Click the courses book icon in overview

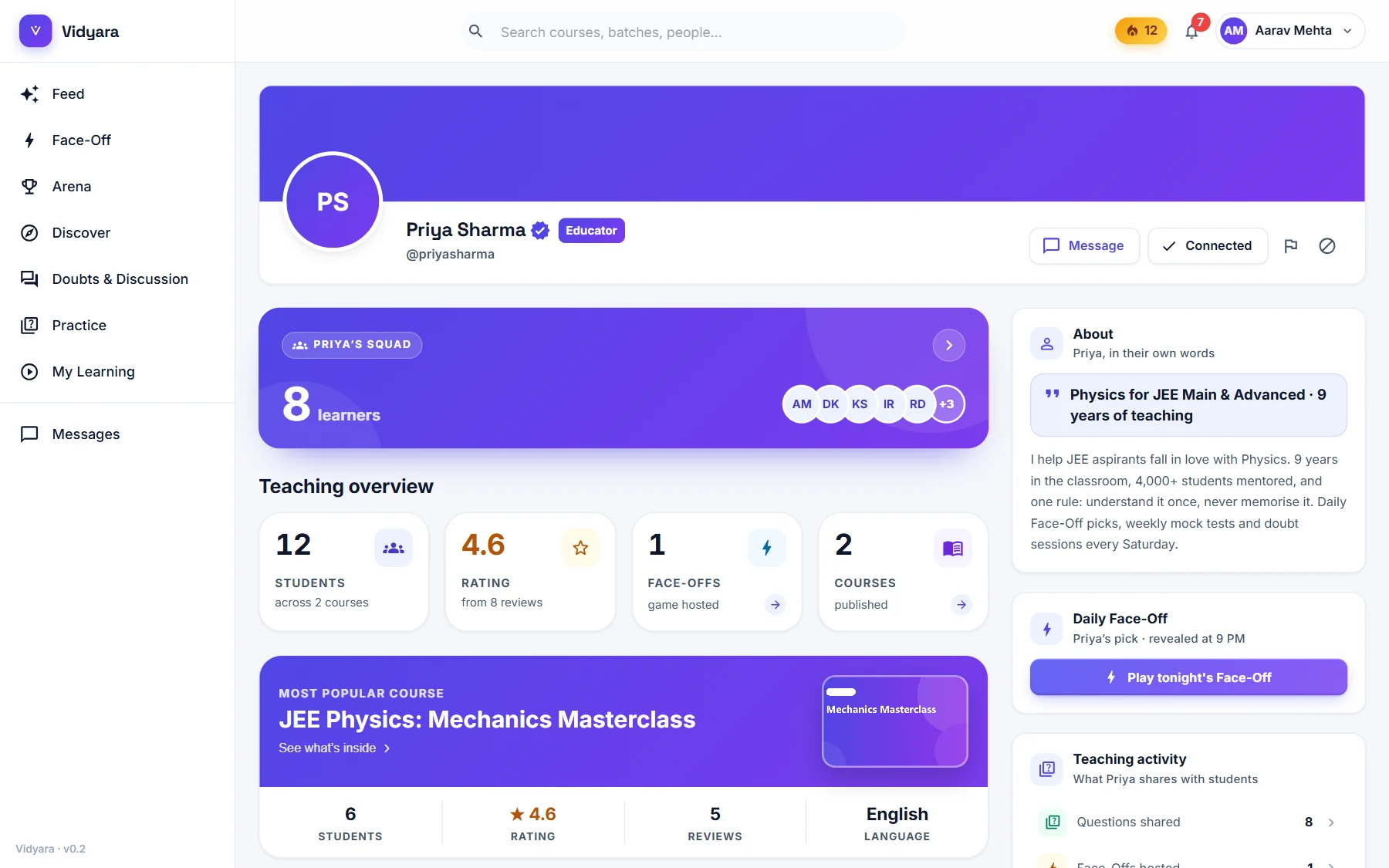click(953, 548)
